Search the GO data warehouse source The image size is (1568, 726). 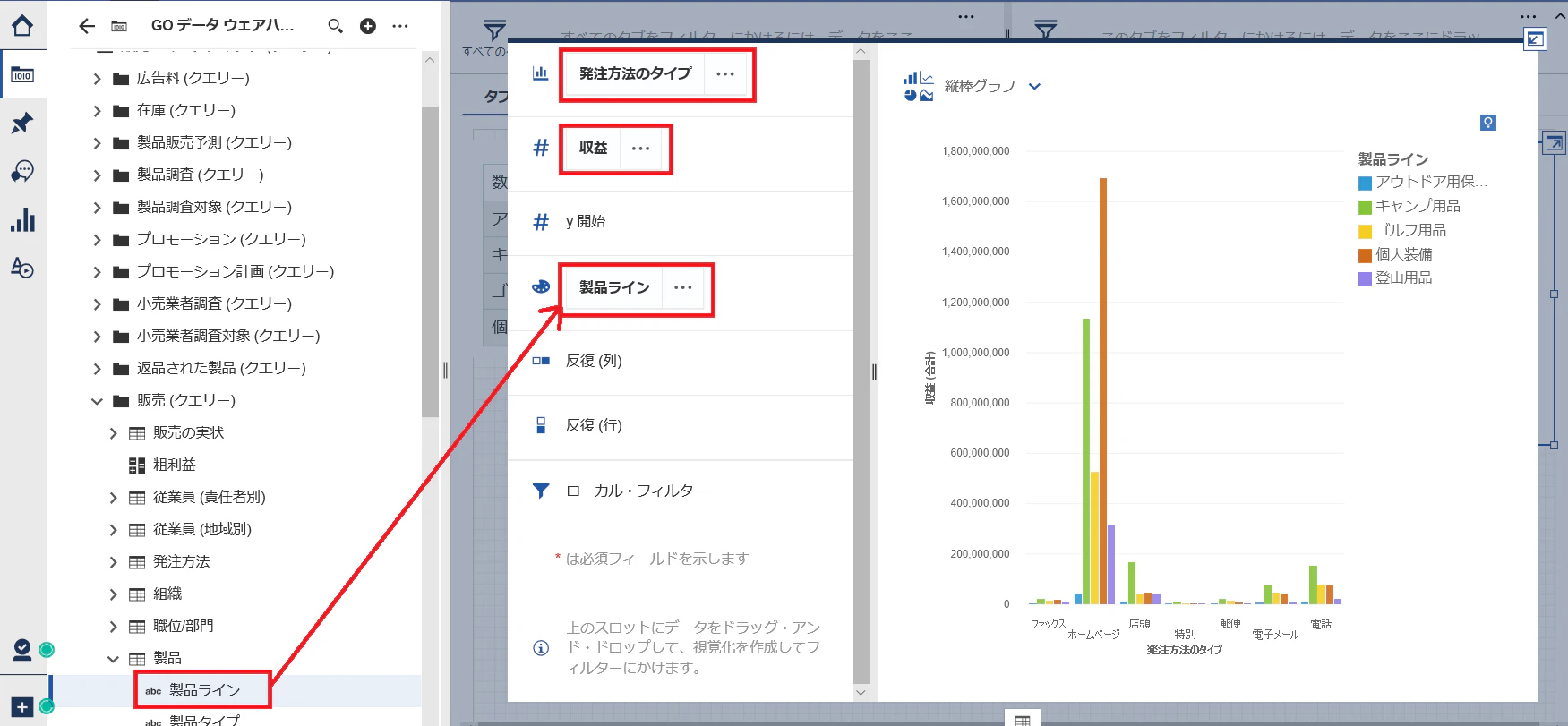[335, 26]
